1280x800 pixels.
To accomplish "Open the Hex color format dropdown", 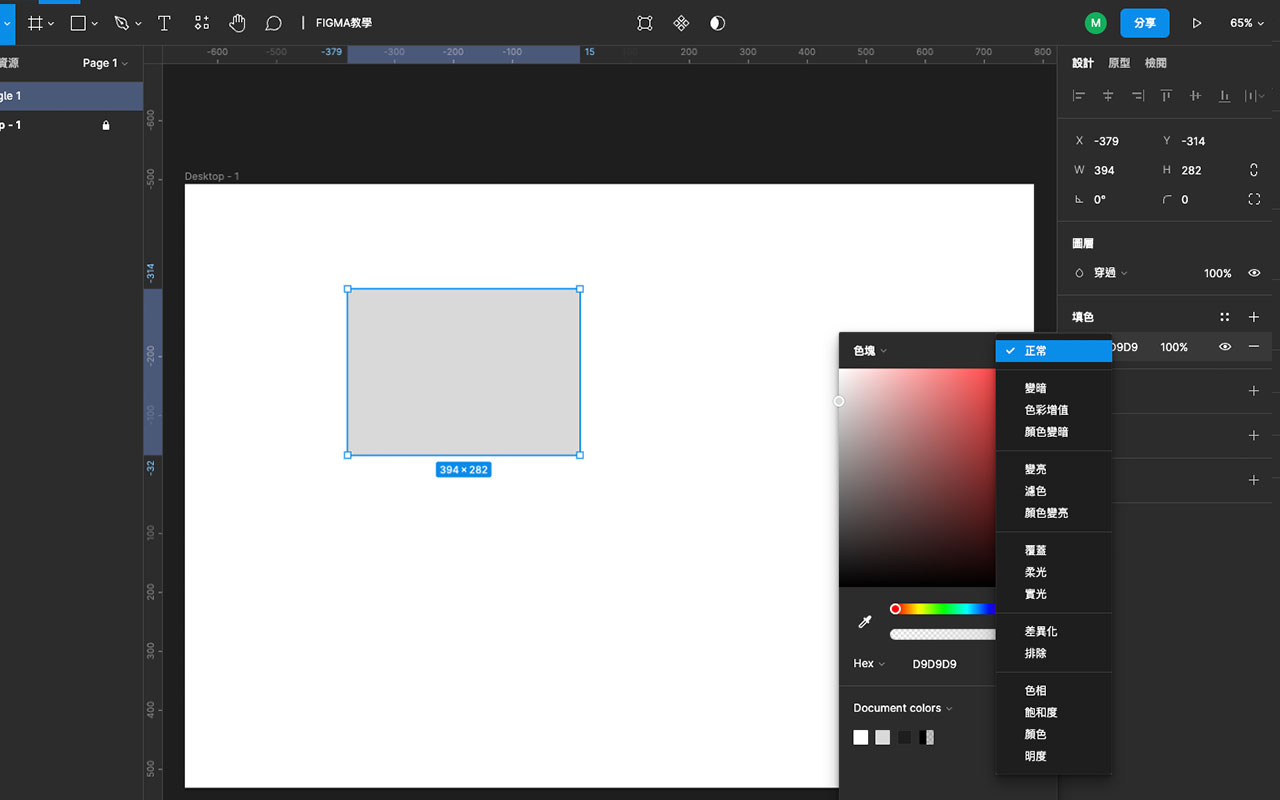I will click(868, 663).
